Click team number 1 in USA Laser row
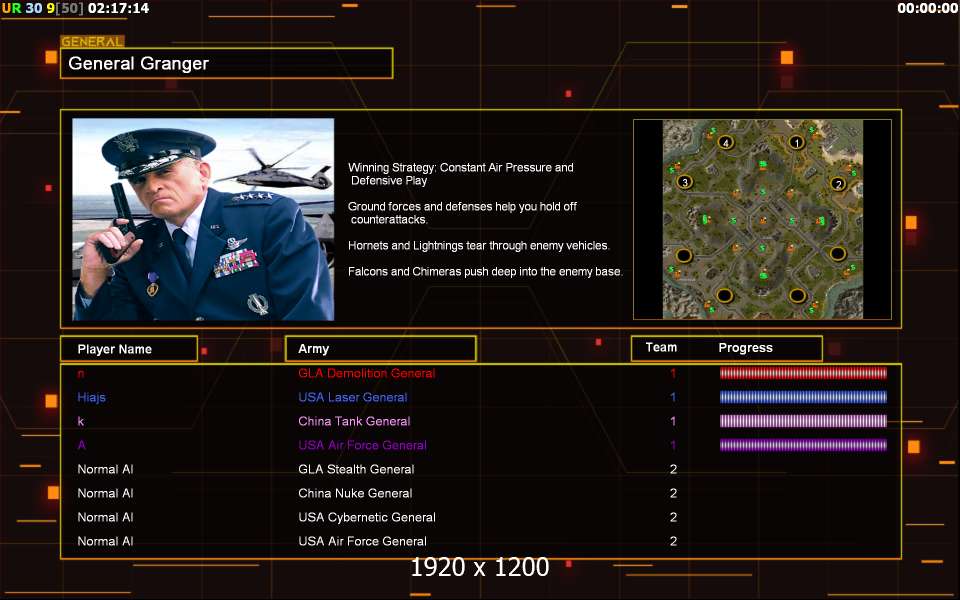The image size is (960, 600). coord(673,397)
